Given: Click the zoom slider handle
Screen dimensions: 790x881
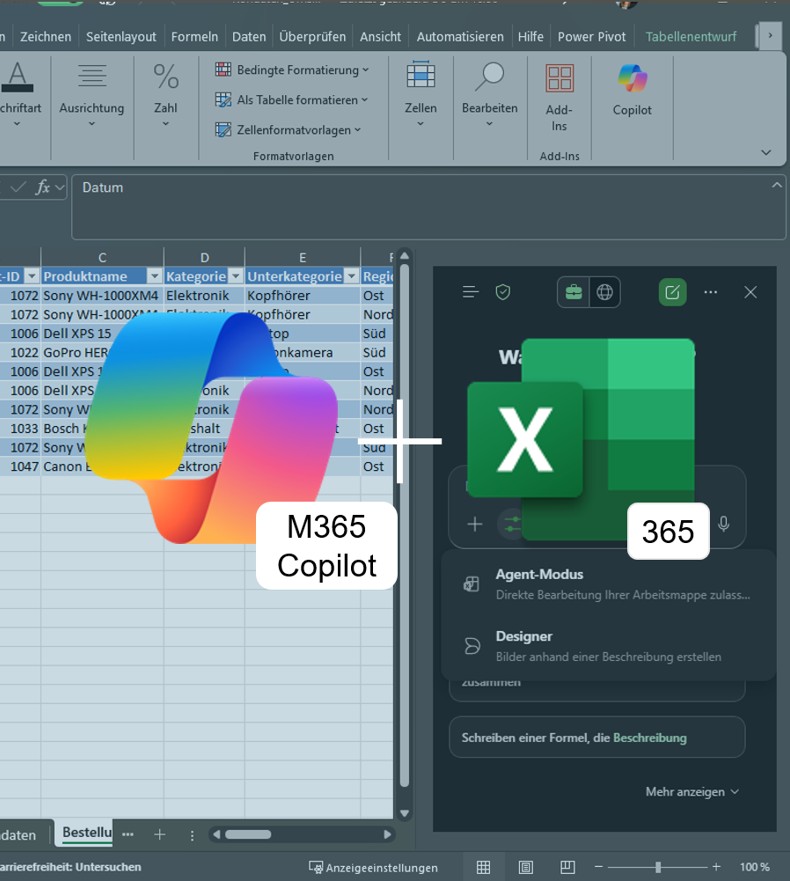Looking at the screenshot, I should tap(657, 867).
